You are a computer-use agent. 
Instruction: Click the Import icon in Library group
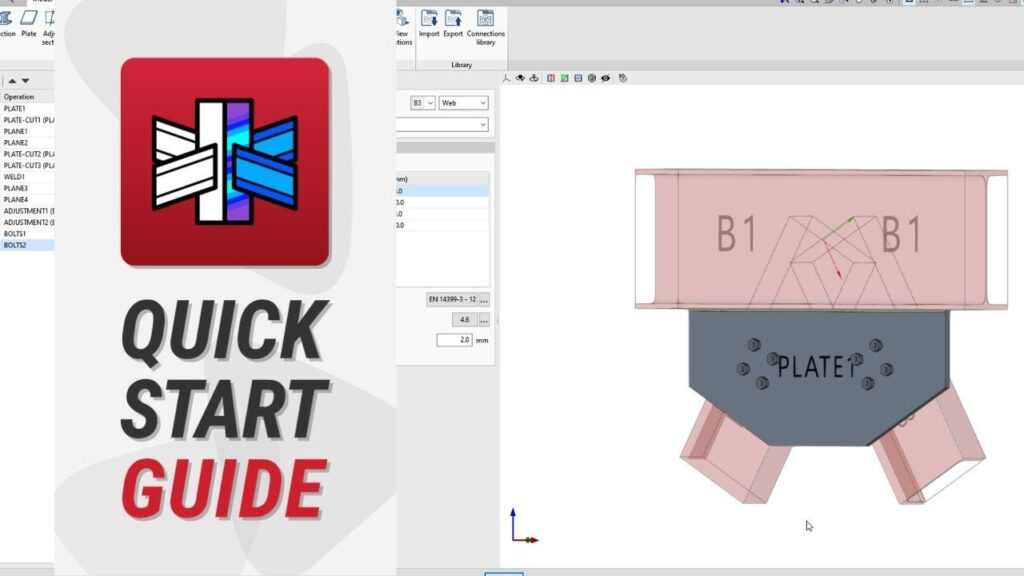(x=429, y=24)
